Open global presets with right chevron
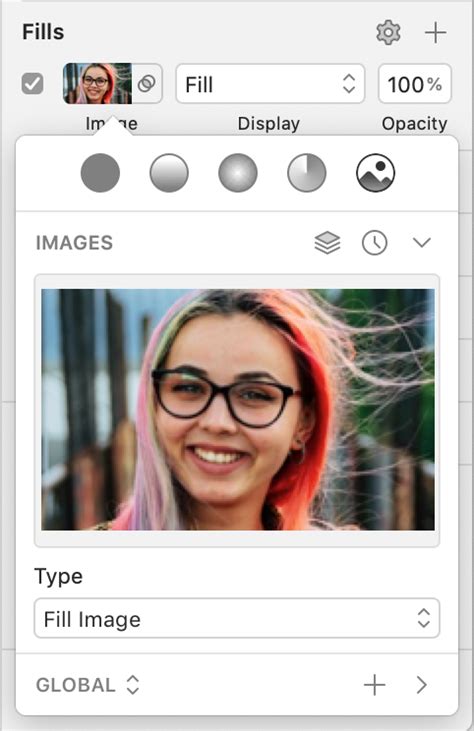Viewport: 474px width, 731px height. [x=422, y=685]
